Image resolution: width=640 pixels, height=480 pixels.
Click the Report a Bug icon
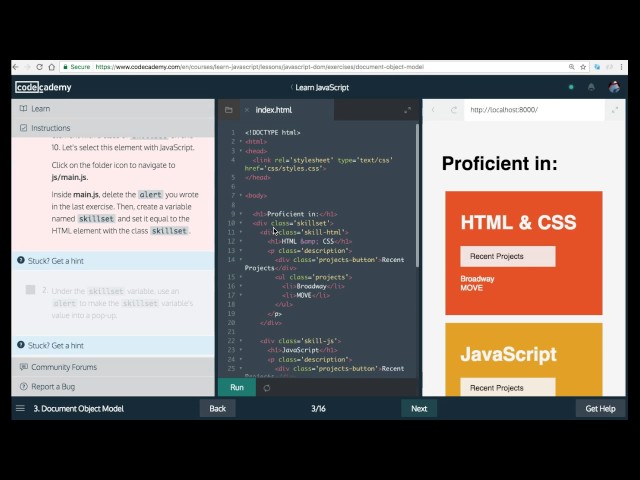(23, 386)
